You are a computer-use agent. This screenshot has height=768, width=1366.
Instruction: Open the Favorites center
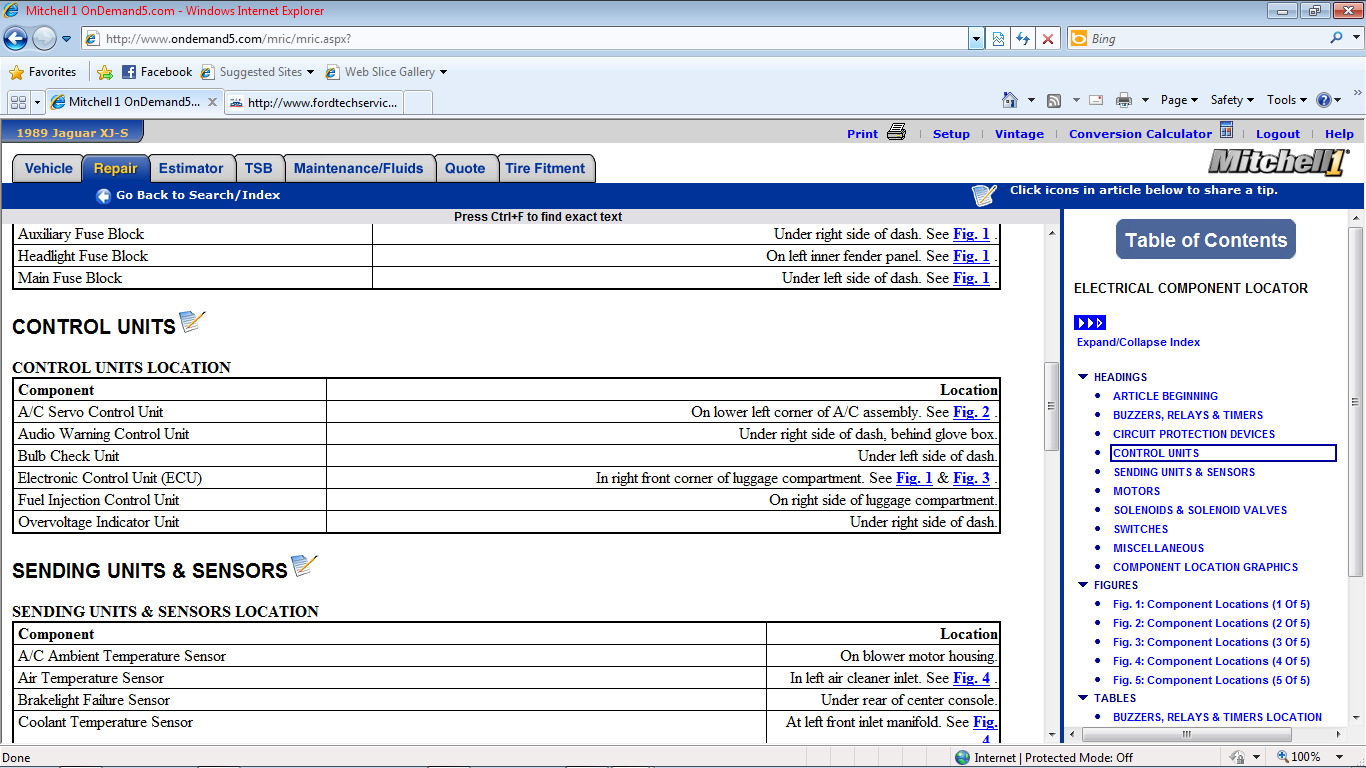point(43,72)
